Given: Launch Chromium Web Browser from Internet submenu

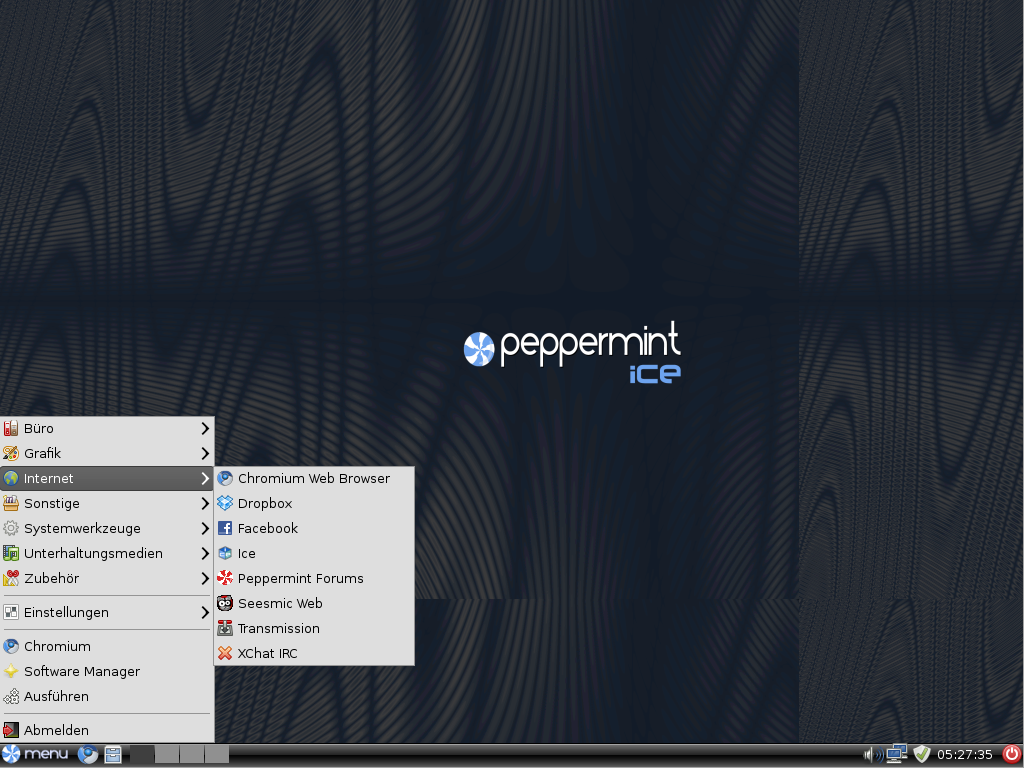Looking at the screenshot, I should [x=313, y=478].
